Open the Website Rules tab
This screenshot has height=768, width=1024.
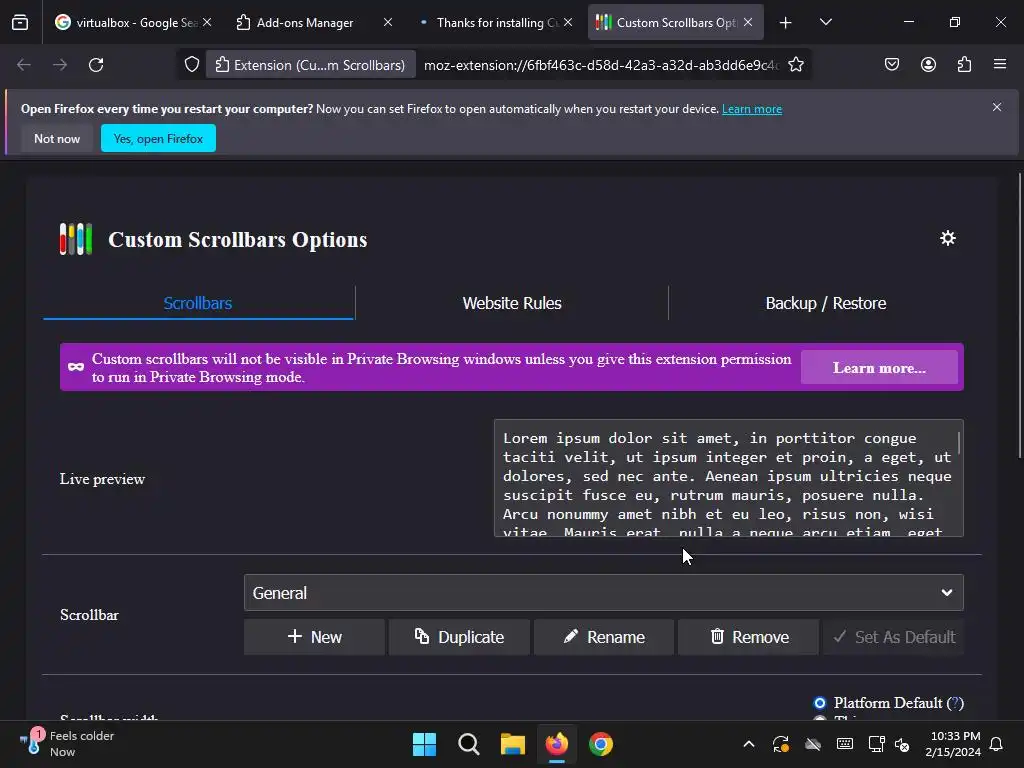(x=512, y=303)
